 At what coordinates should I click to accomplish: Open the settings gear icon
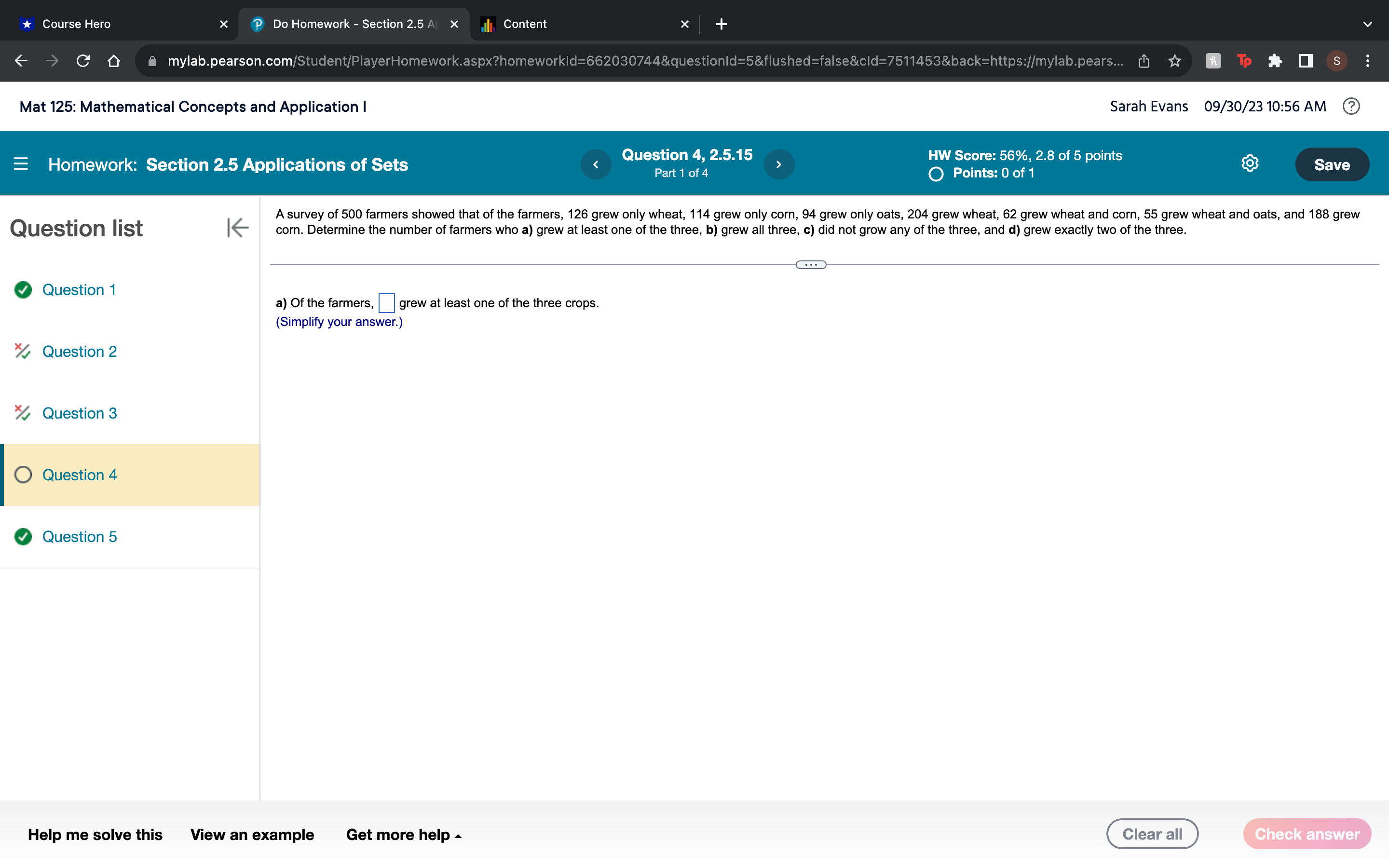coord(1250,163)
